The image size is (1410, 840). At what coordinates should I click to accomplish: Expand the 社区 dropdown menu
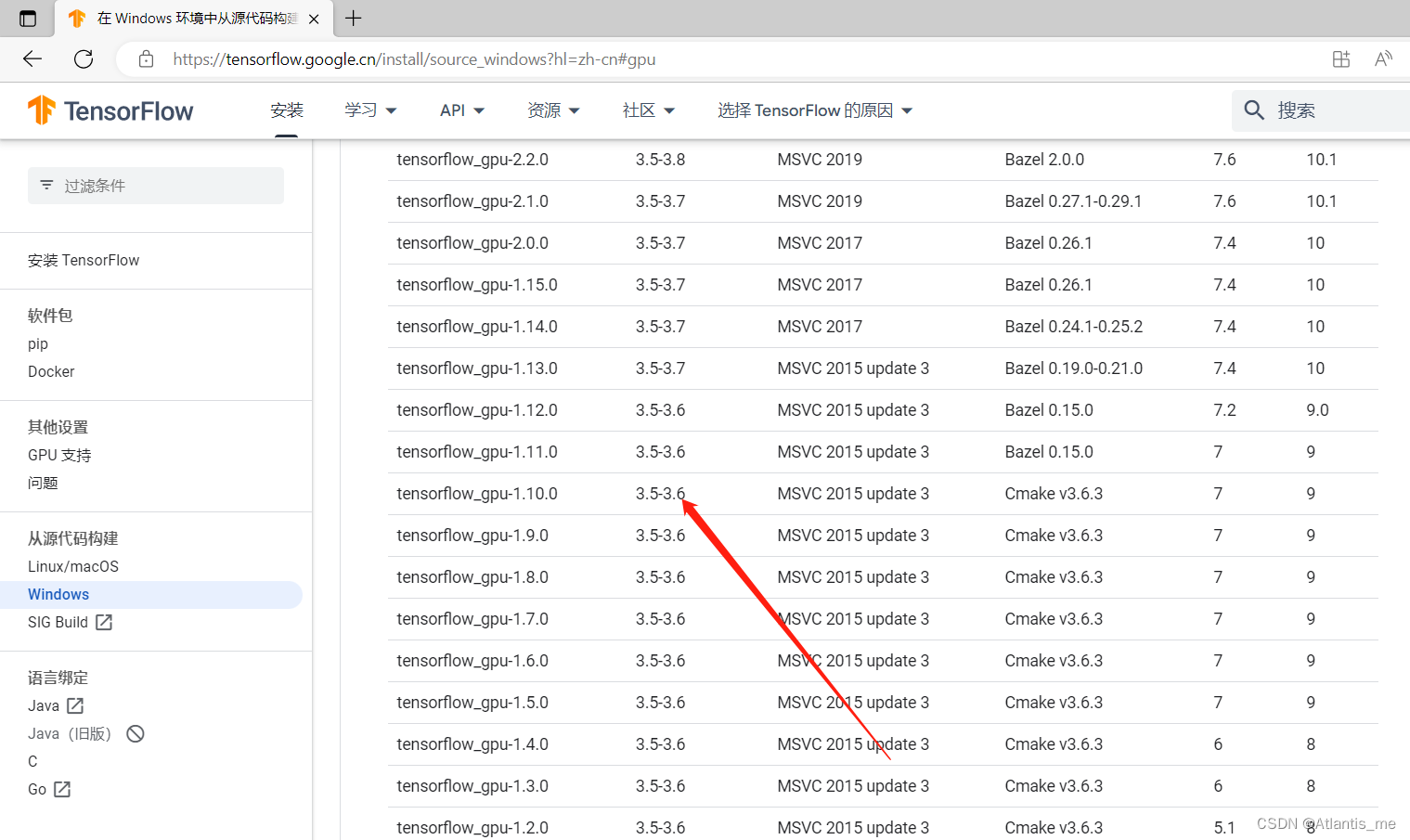coord(649,110)
